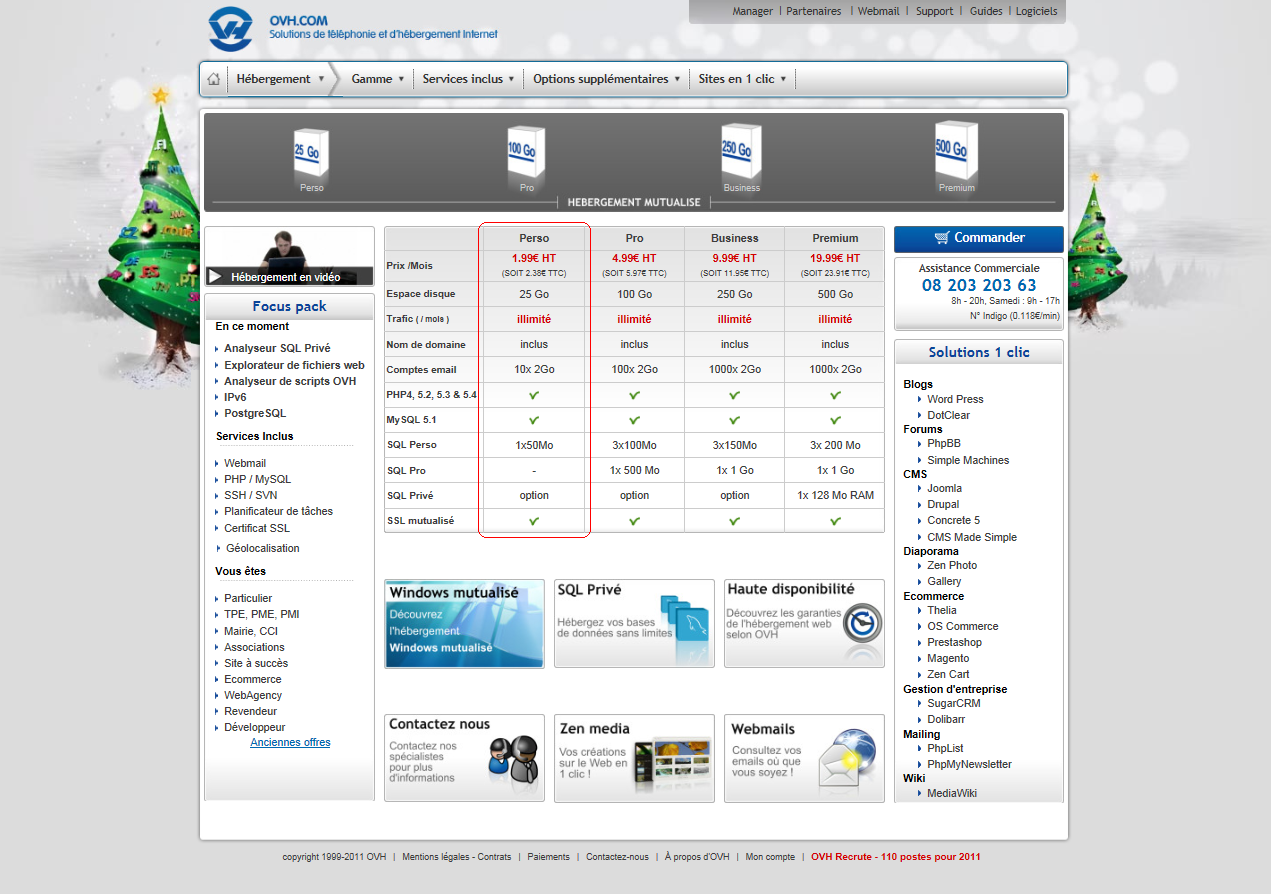Open Word Press under Blogs
This screenshot has width=1271, height=894.
click(x=955, y=400)
